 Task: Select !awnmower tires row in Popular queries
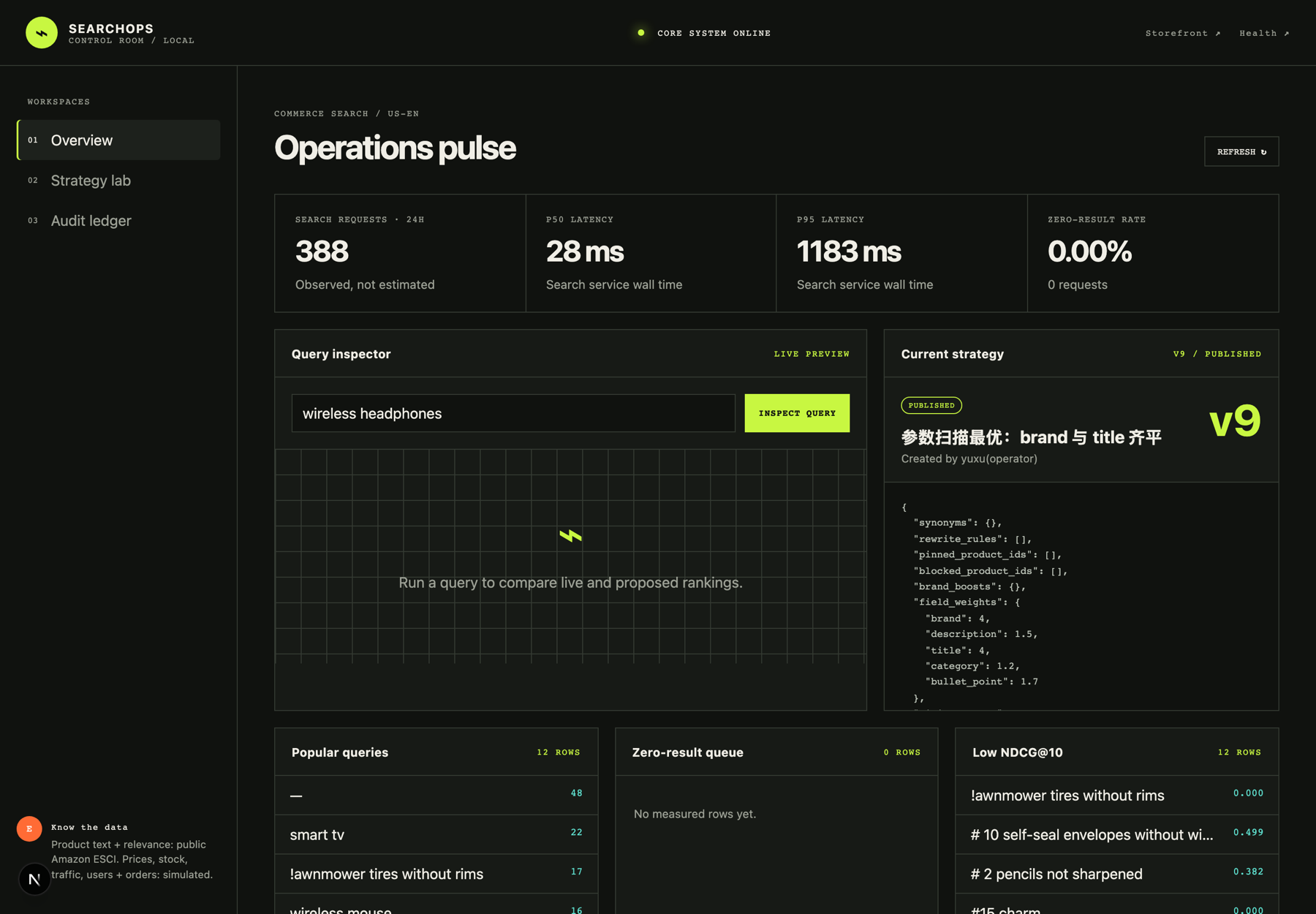point(436,874)
